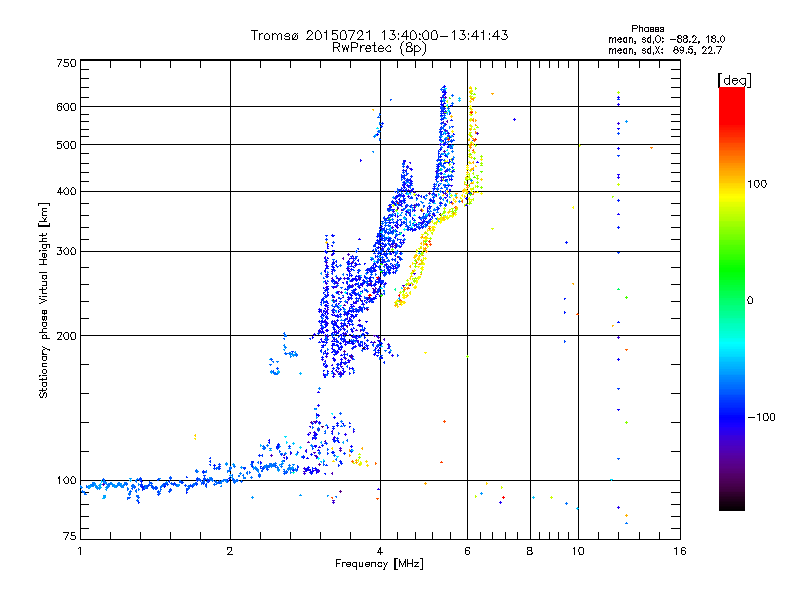
Task: Click the x-axis '1' tick label
Action: click(x=80, y=551)
